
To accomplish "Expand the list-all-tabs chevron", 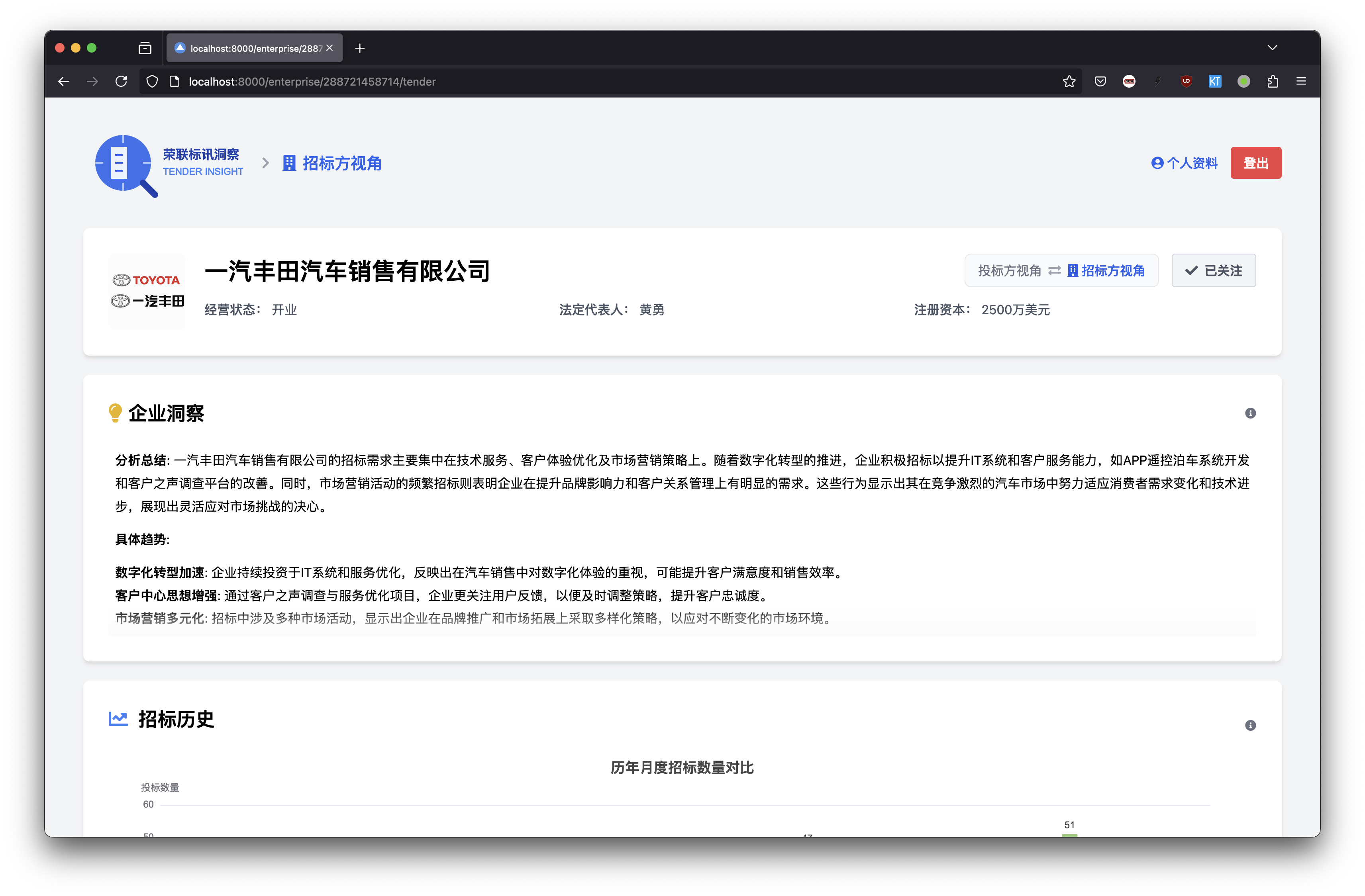I will pos(1272,47).
